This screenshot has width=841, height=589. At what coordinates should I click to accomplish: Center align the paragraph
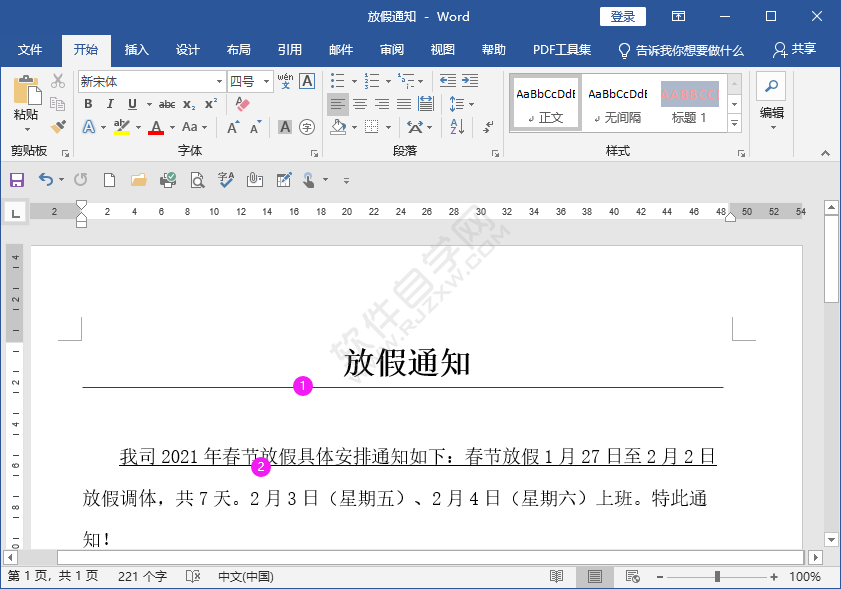coord(360,104)
